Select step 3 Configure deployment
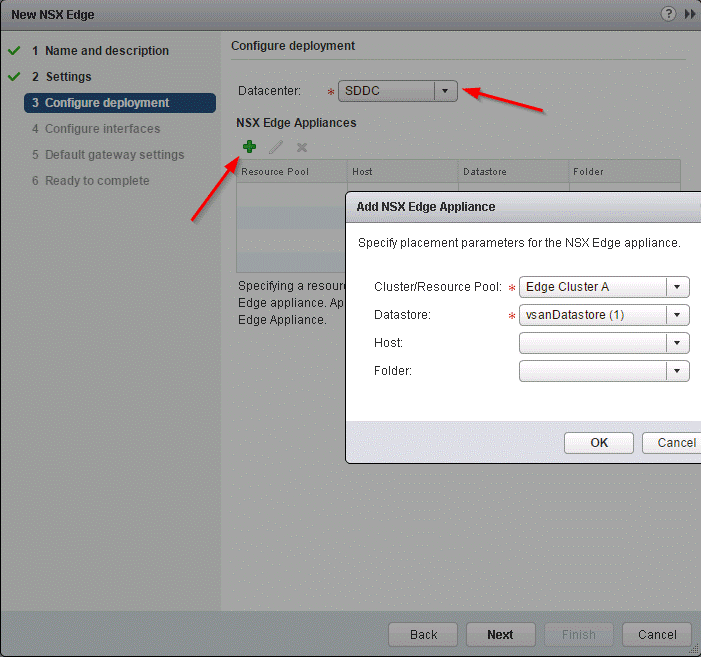 tap(107, 103)
